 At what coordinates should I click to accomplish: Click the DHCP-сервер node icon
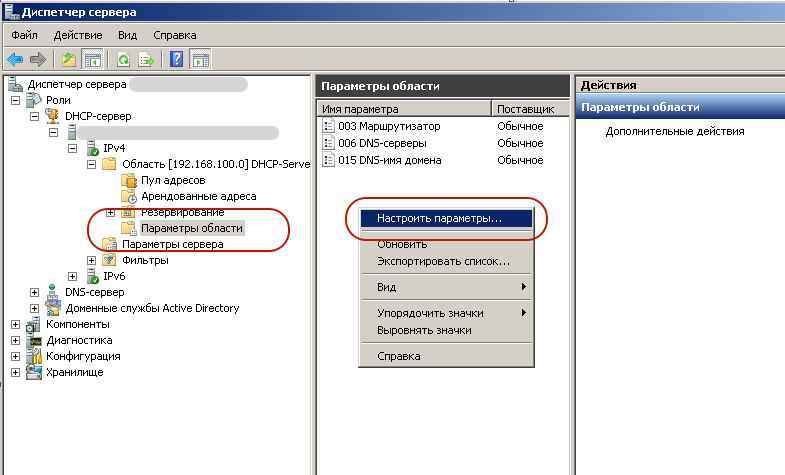click(52, 116)
